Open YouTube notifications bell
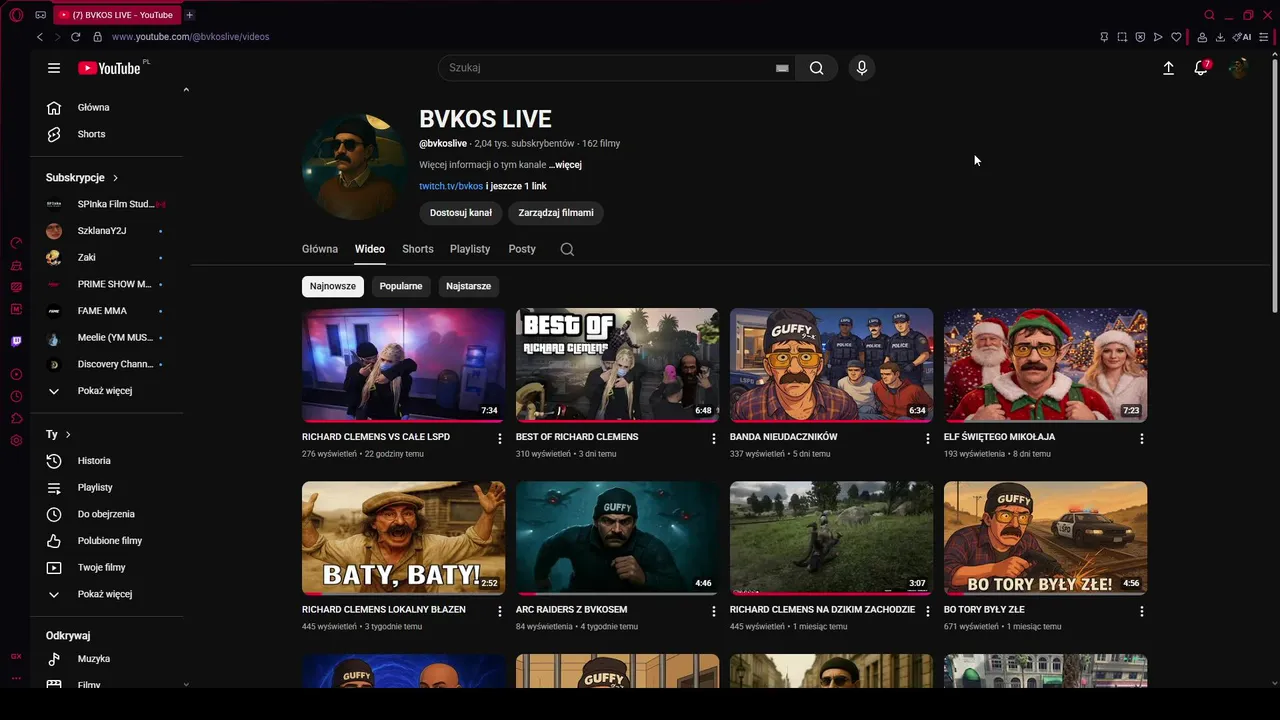1280x720 pixels. pos(1201,68)
